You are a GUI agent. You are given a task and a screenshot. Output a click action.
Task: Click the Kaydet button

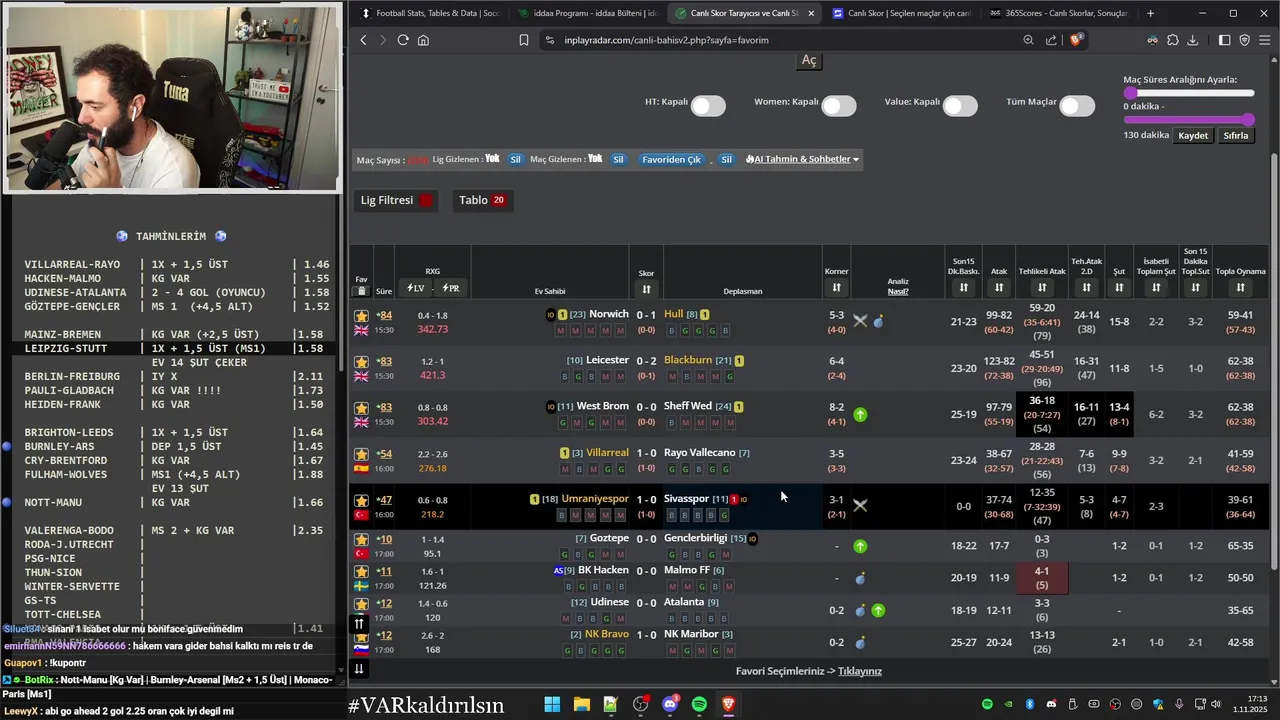[x=1193, y=135]
